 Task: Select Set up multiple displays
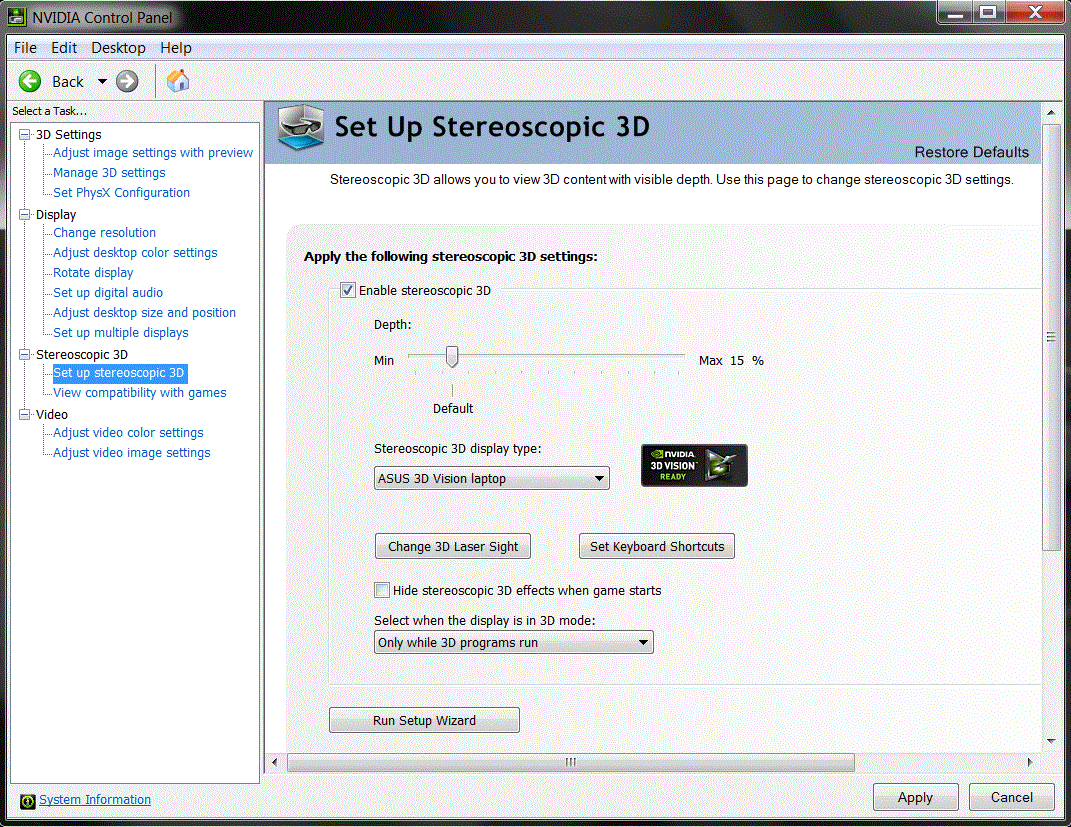click(121, 333)
